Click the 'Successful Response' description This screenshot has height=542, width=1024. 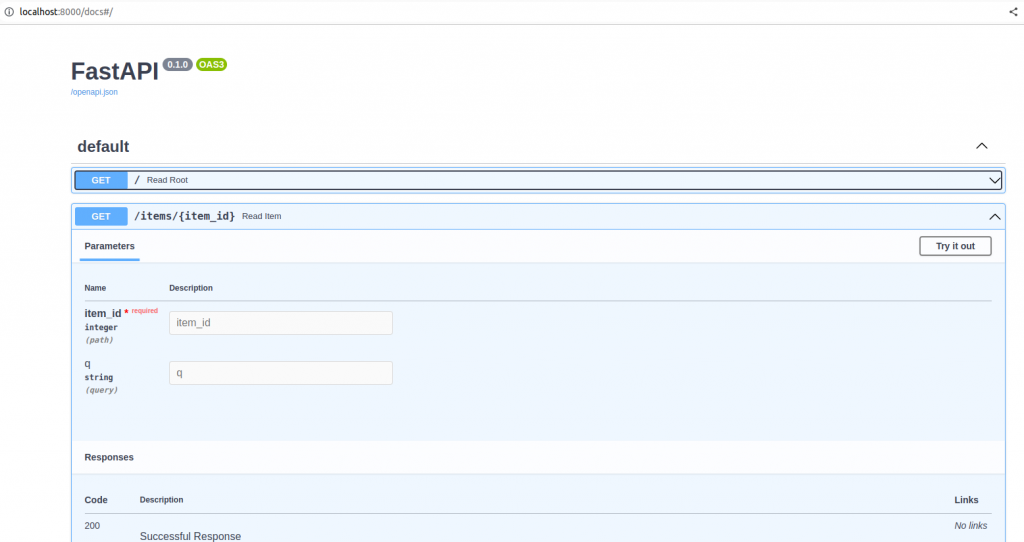coord(190,536)
